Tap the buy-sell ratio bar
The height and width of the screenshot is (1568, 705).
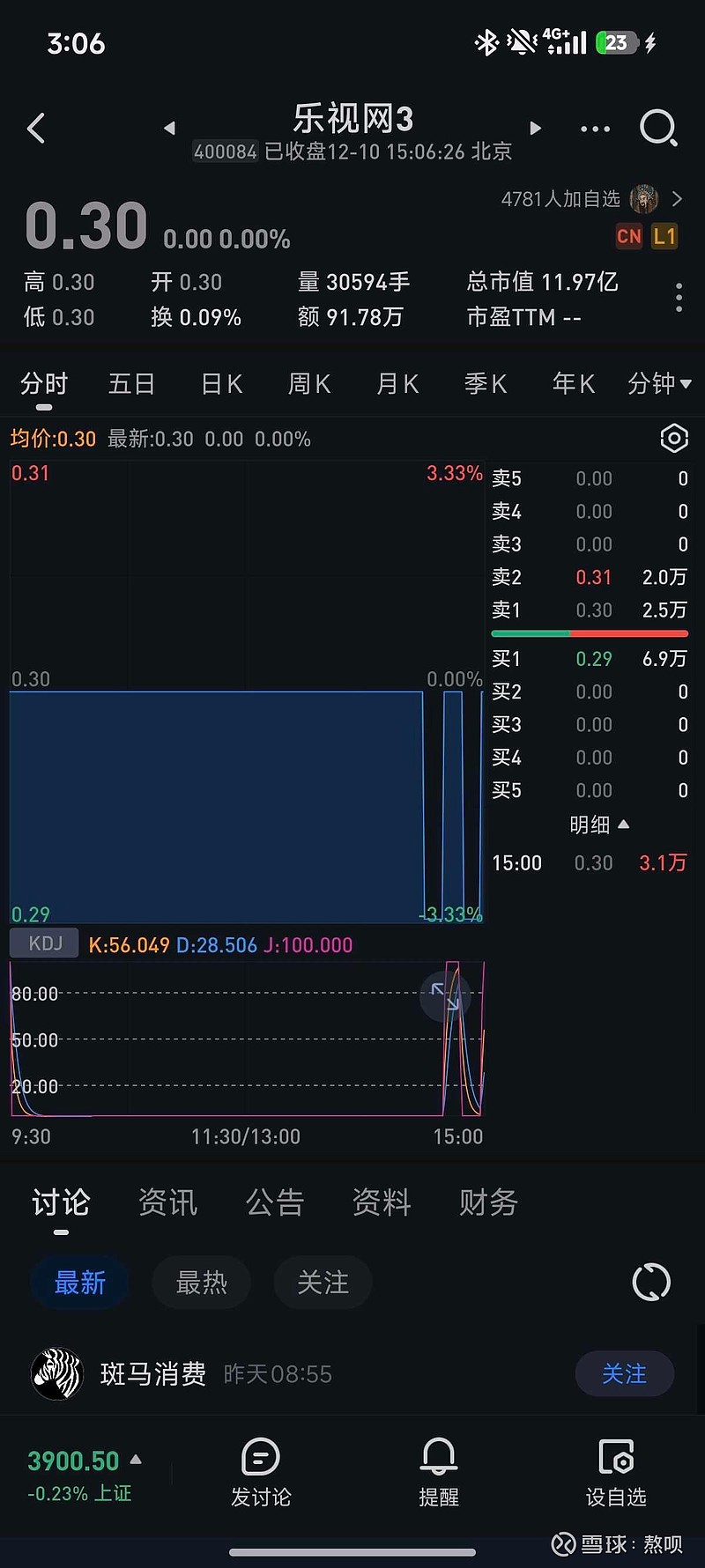point(590,633)
